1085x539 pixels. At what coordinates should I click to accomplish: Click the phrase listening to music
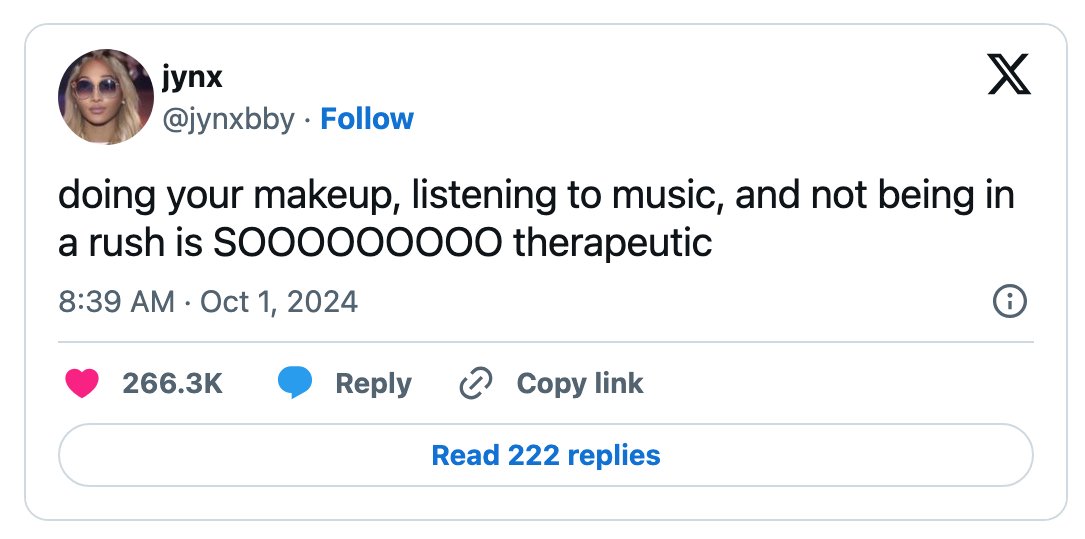point(563,196)
